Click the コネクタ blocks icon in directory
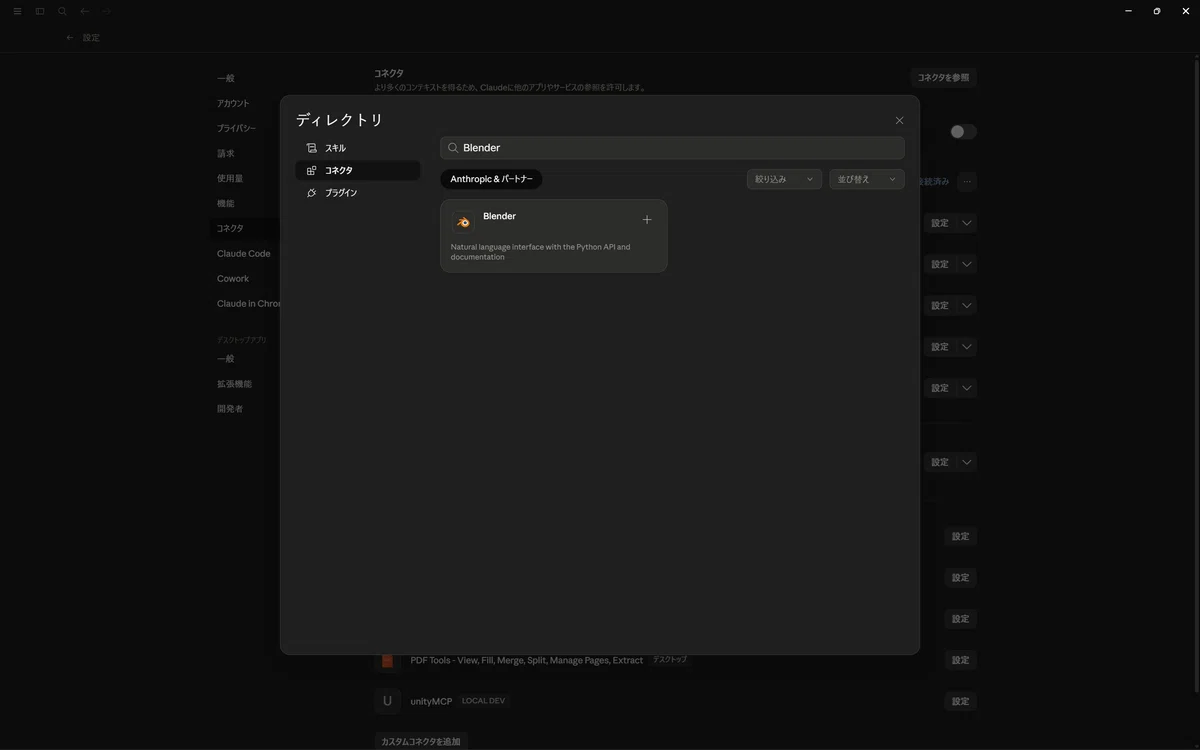The height and width of the screenshot is (750, 1200). [x=311, y=170]
